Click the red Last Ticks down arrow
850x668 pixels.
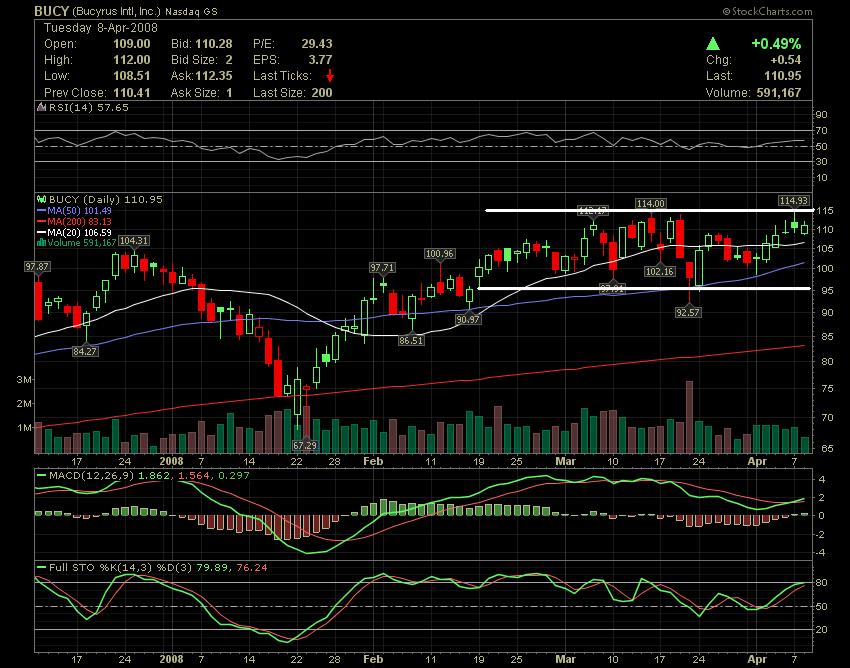[330, 76]
